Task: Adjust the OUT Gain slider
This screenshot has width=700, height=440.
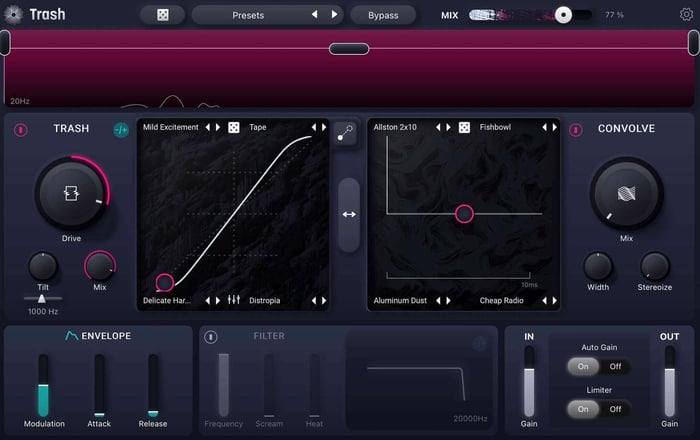Action: pos(670,382)
